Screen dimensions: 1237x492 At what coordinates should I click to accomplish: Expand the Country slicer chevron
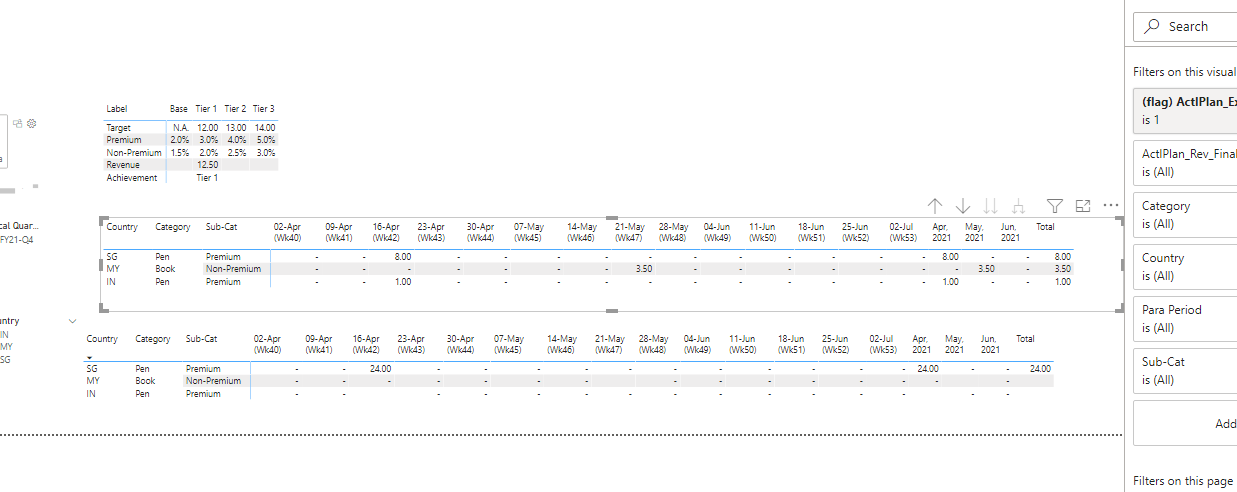[72, 321]
